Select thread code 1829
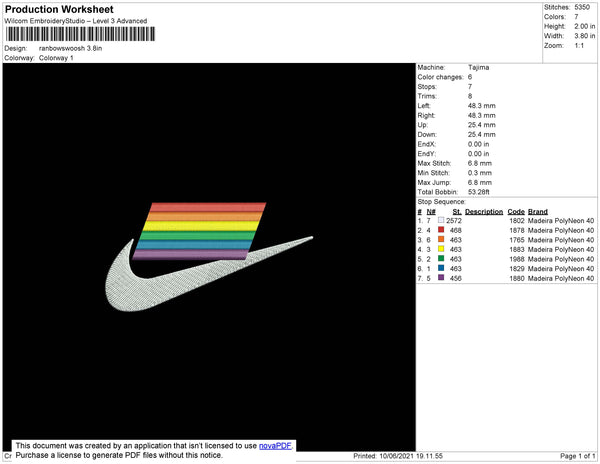Screen dimensions: 600x464 [x=517, y=269]
